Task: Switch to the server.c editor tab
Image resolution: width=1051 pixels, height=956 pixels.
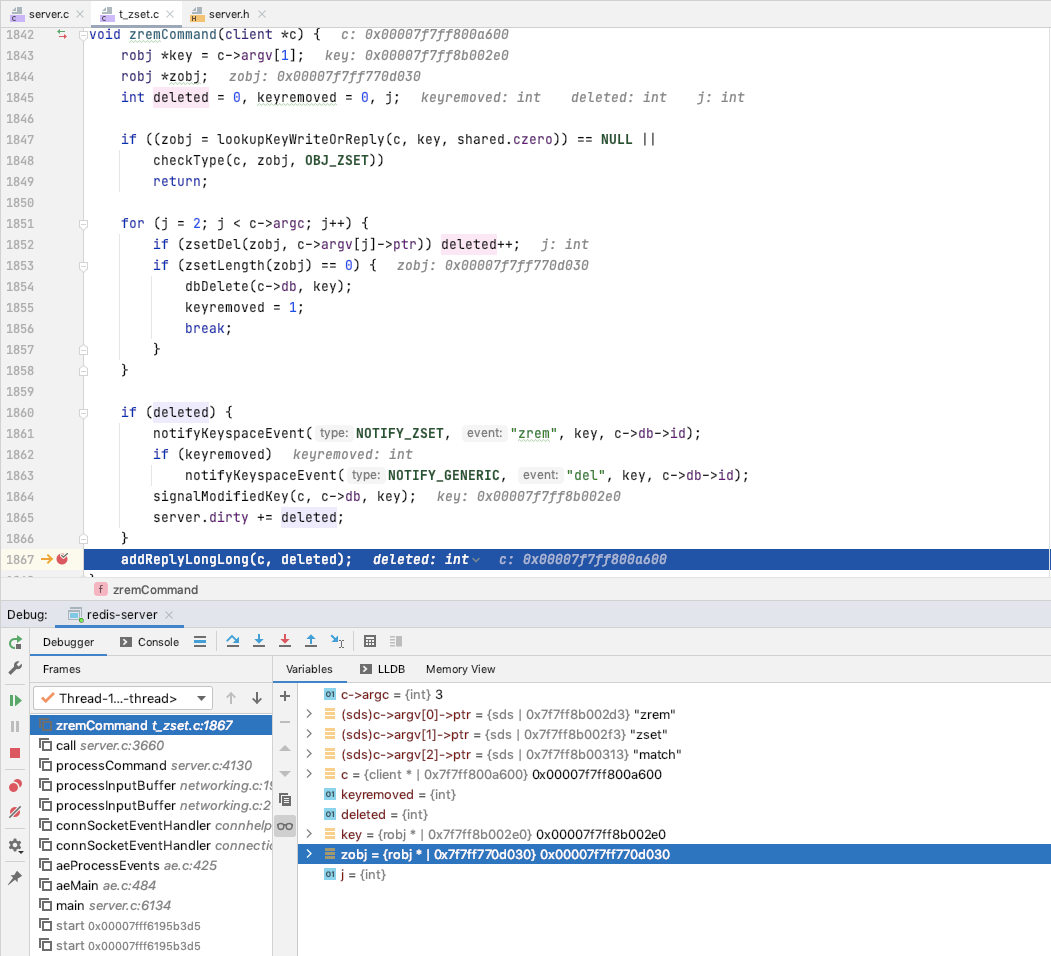Action: [48, 14]
